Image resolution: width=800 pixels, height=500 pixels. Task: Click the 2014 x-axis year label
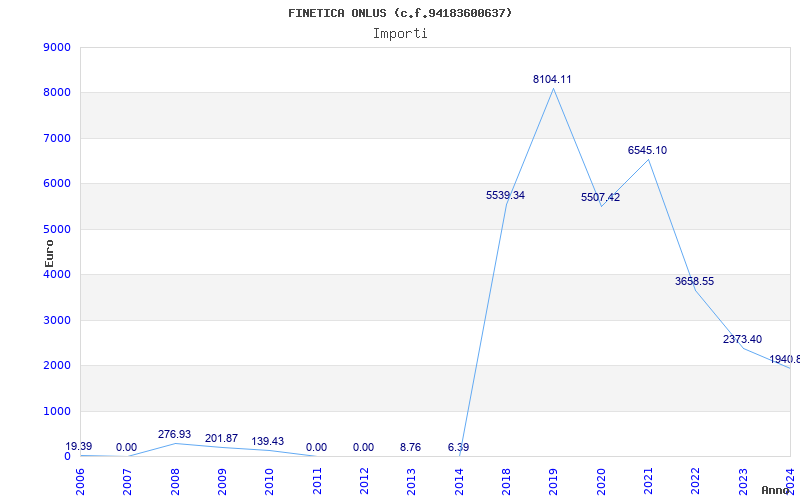[x=459, y=480]
